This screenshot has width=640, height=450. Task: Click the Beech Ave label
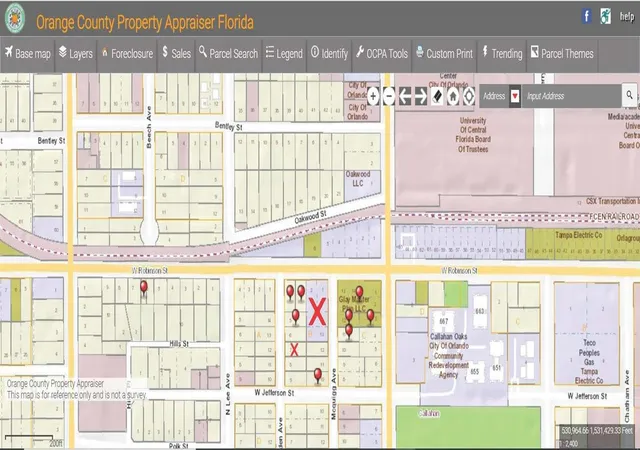tap(149, 127)
